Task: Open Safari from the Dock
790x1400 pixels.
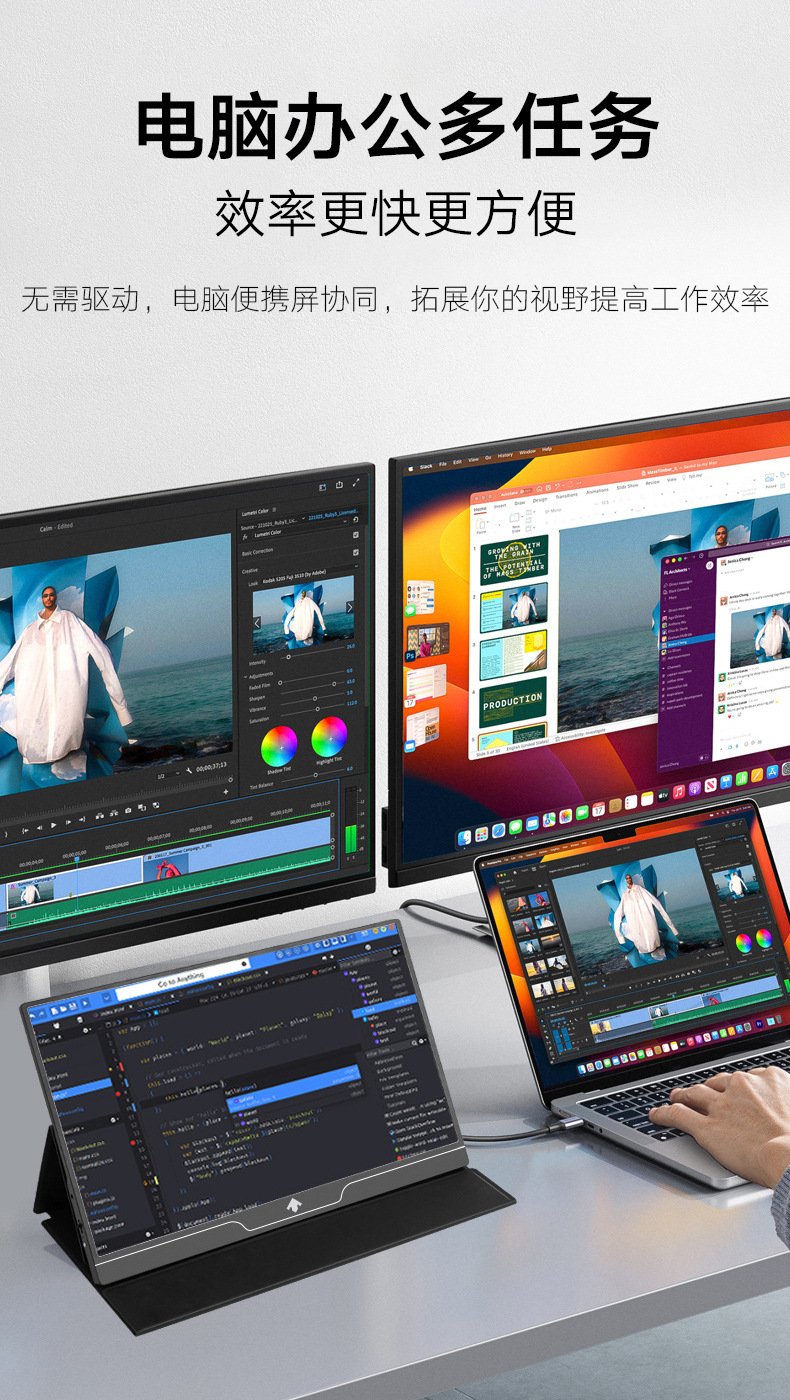Action: point(498,830)
